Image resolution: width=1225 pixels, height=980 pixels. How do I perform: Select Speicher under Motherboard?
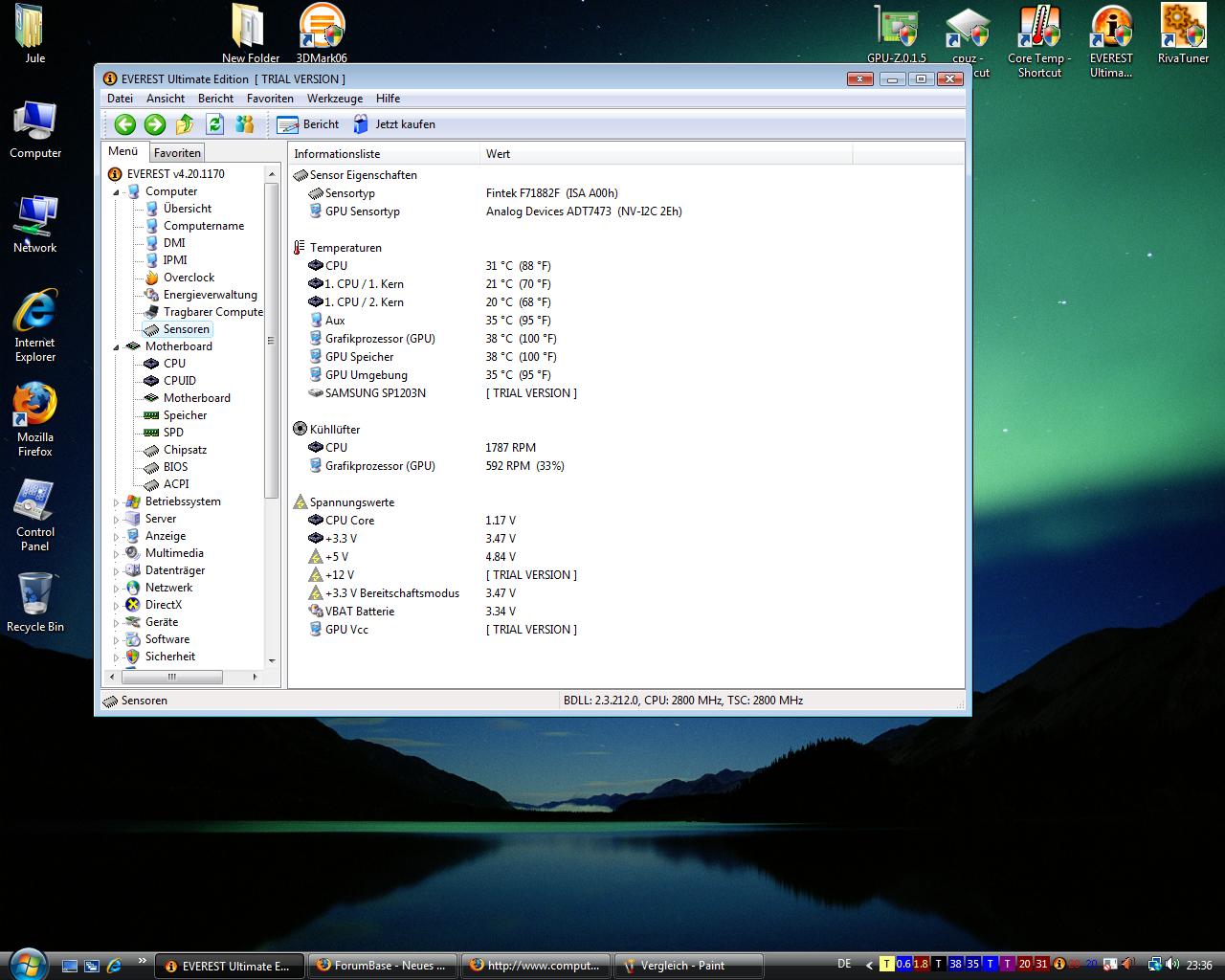click(185, 415)
